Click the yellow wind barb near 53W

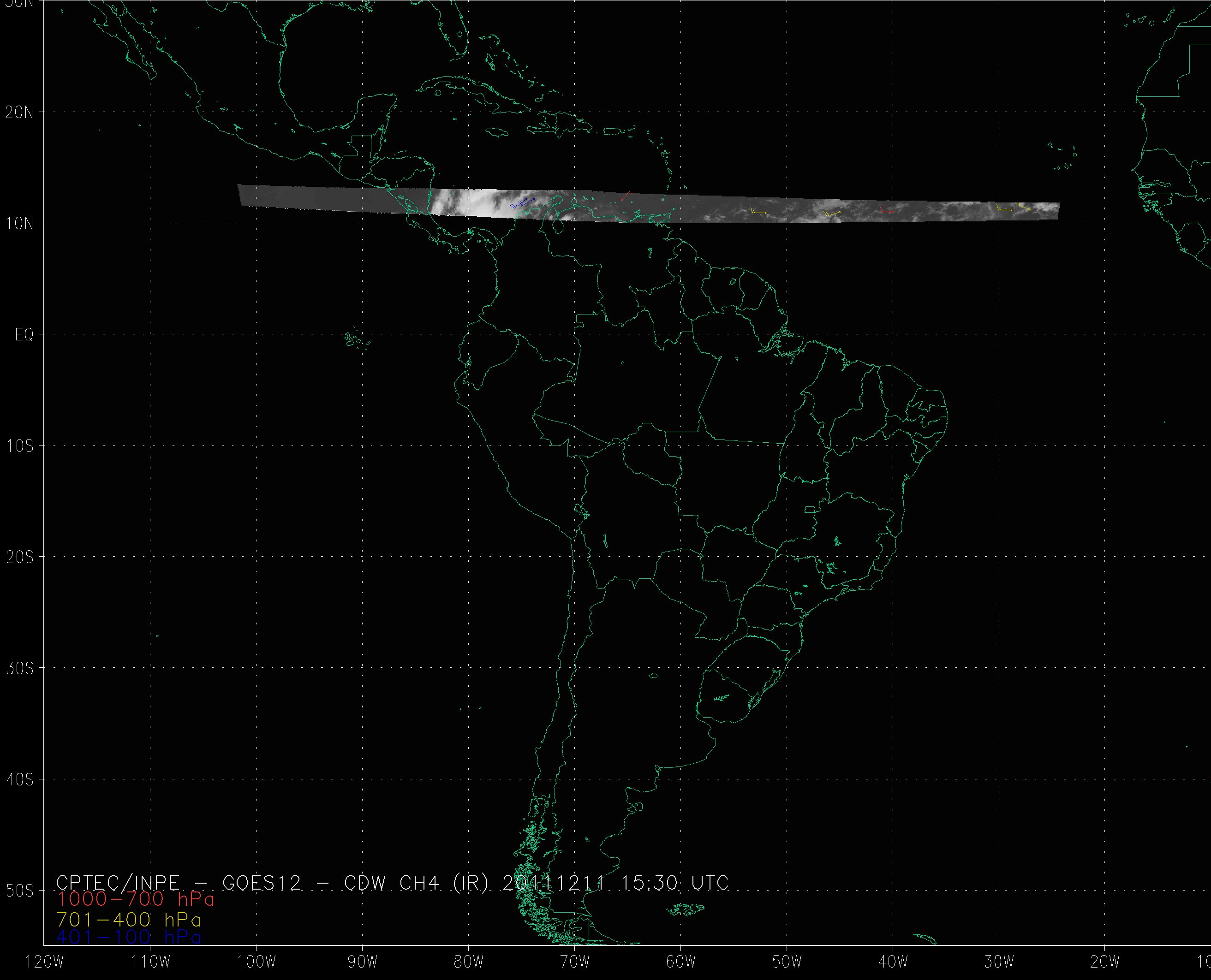758,212
